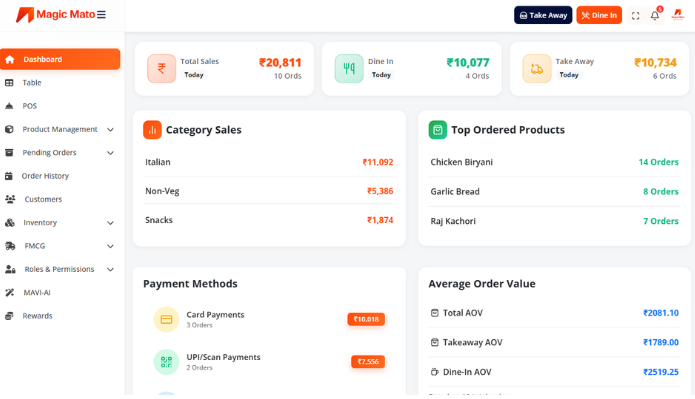Click the Order History calendar icon
The height and width of the screenshot is (399, 695).
(x=8, y=176)
